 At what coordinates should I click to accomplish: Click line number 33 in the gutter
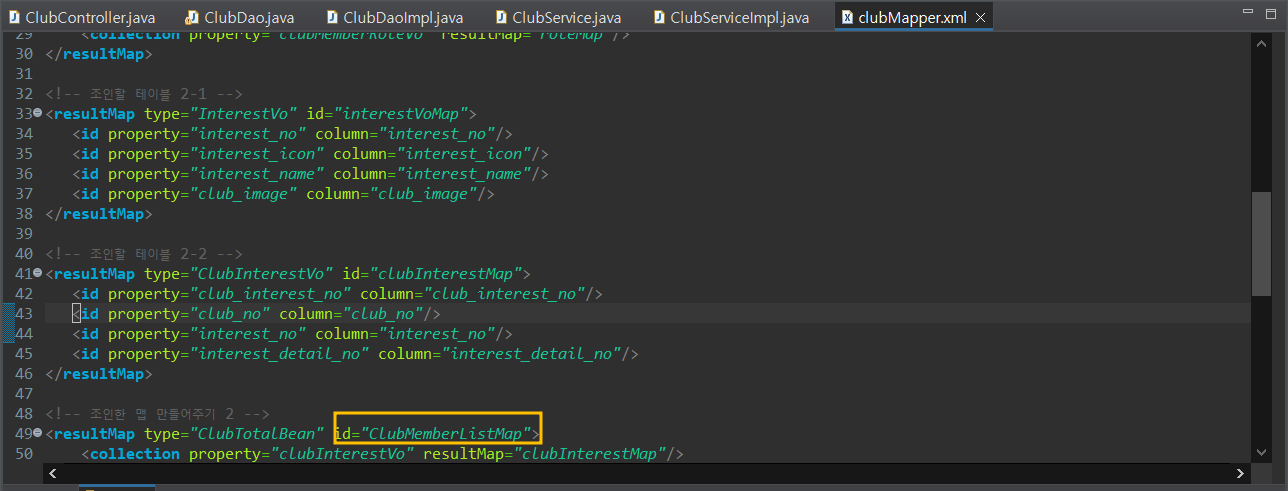(24, 114)
